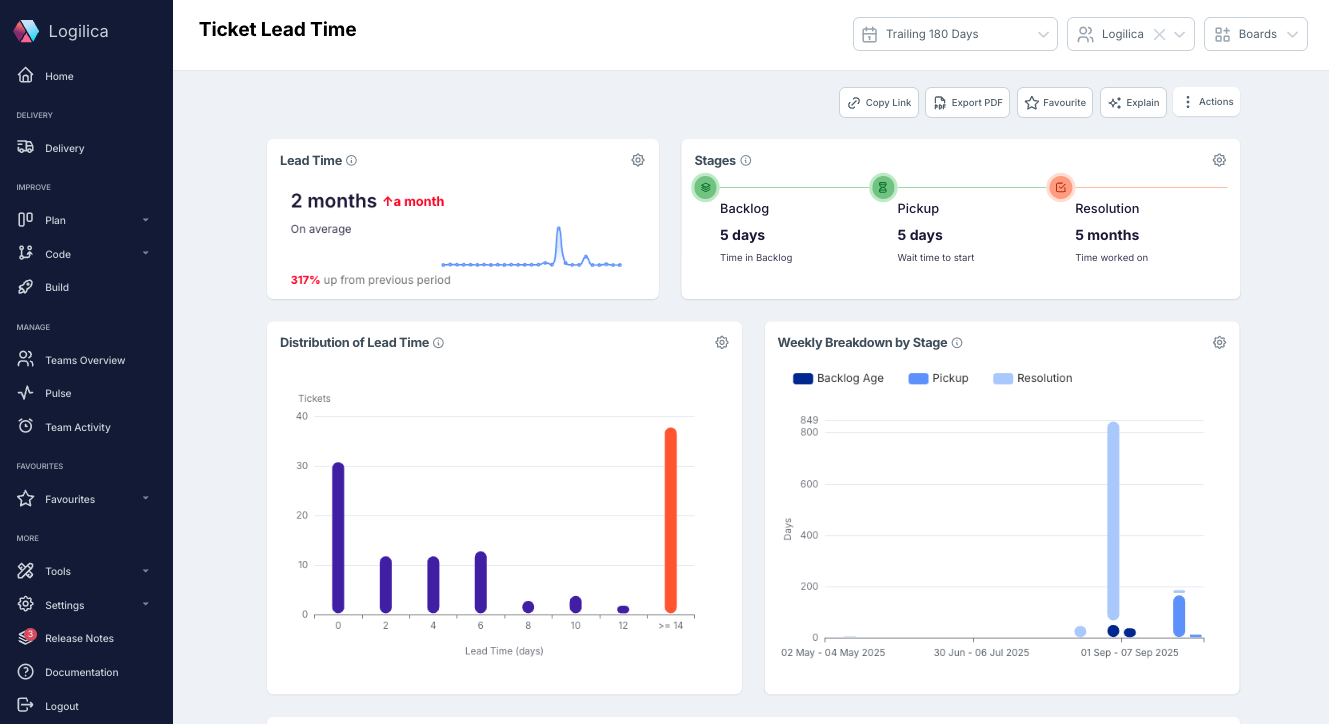Viewport: 1329px width, 724px height.
Task: Open the Home page from sidebar
Action: [57, 75]
